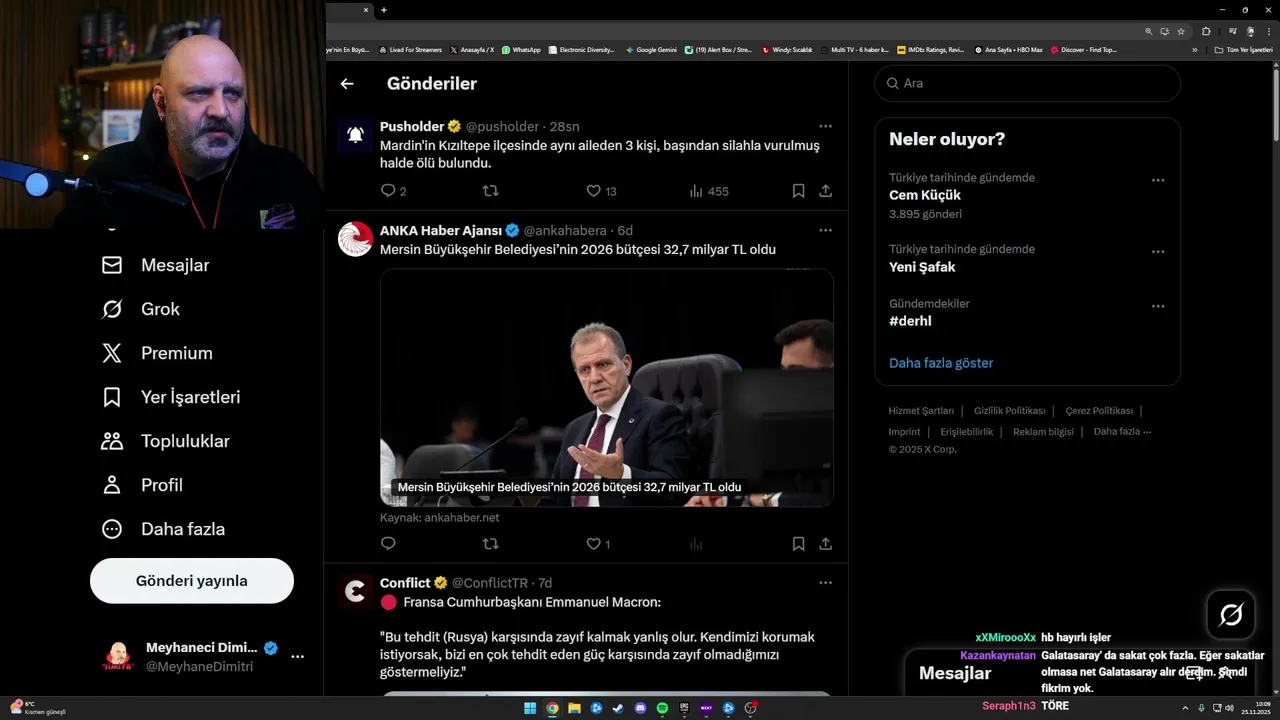Open the Yeni Şafak trending topic

click(x=922, y=267)
